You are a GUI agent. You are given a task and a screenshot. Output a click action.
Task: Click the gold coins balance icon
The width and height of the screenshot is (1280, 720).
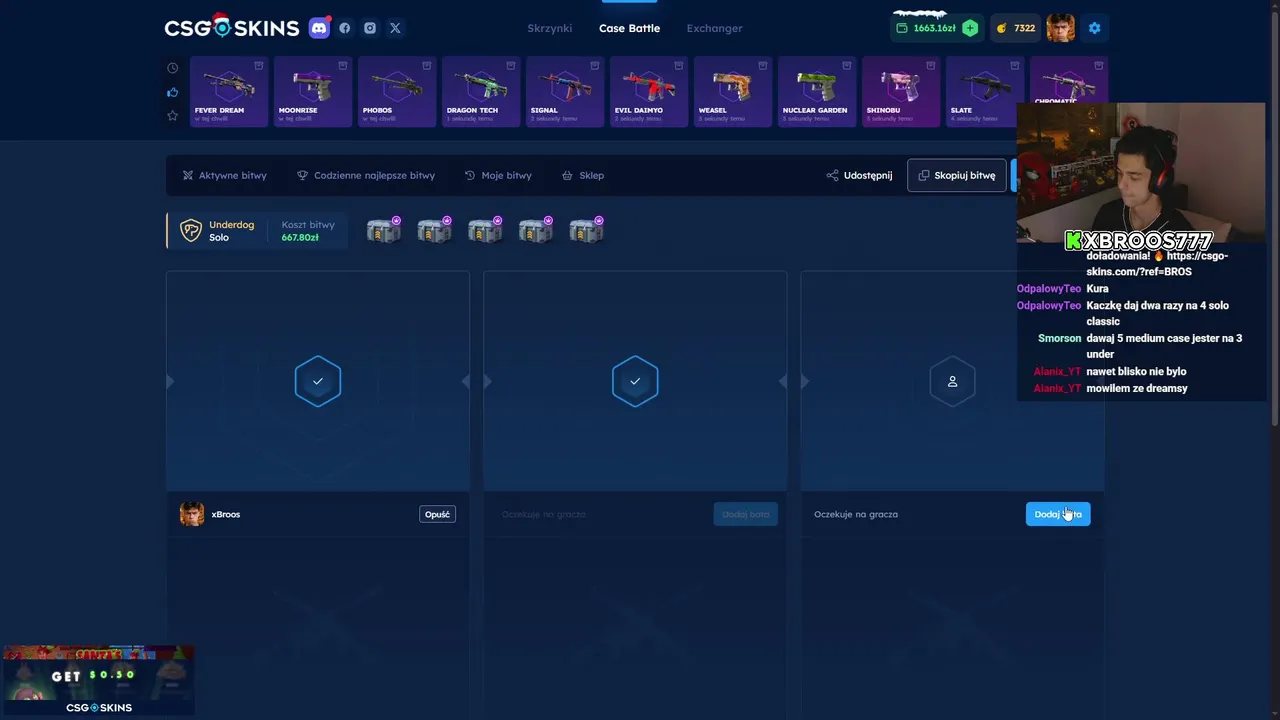(1001, 28)
